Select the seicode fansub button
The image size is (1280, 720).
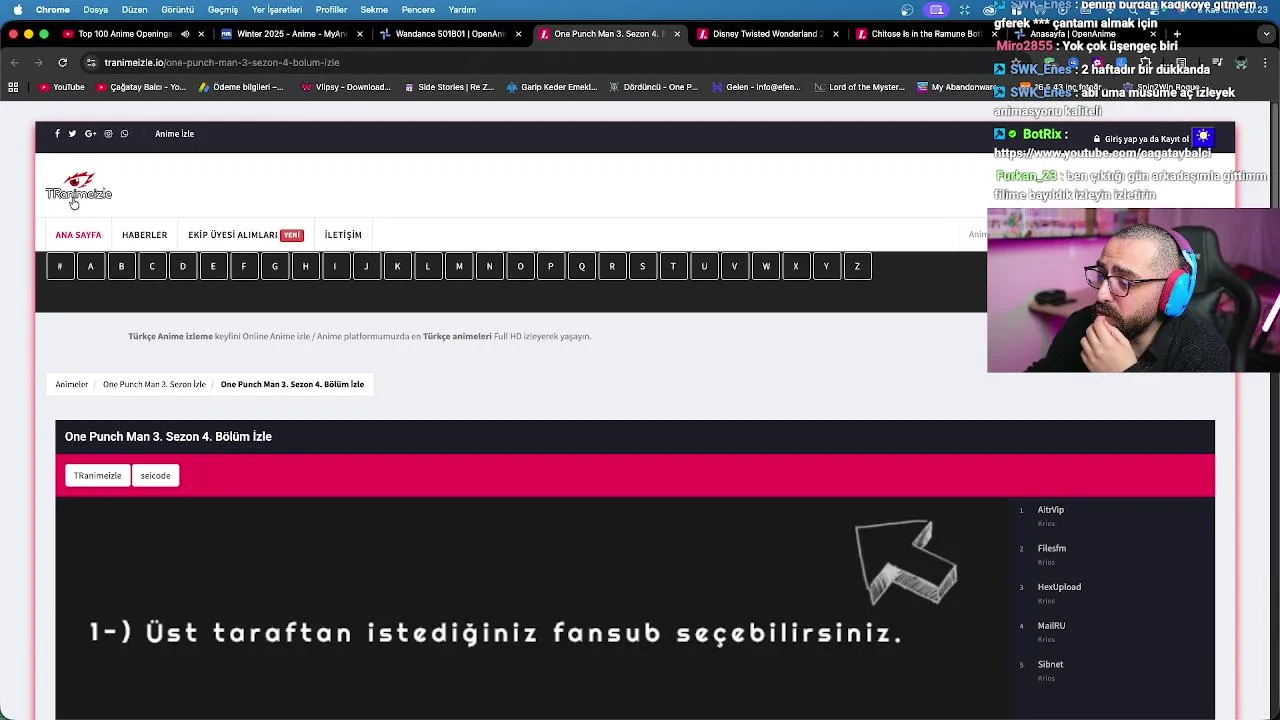pos(155,476)
